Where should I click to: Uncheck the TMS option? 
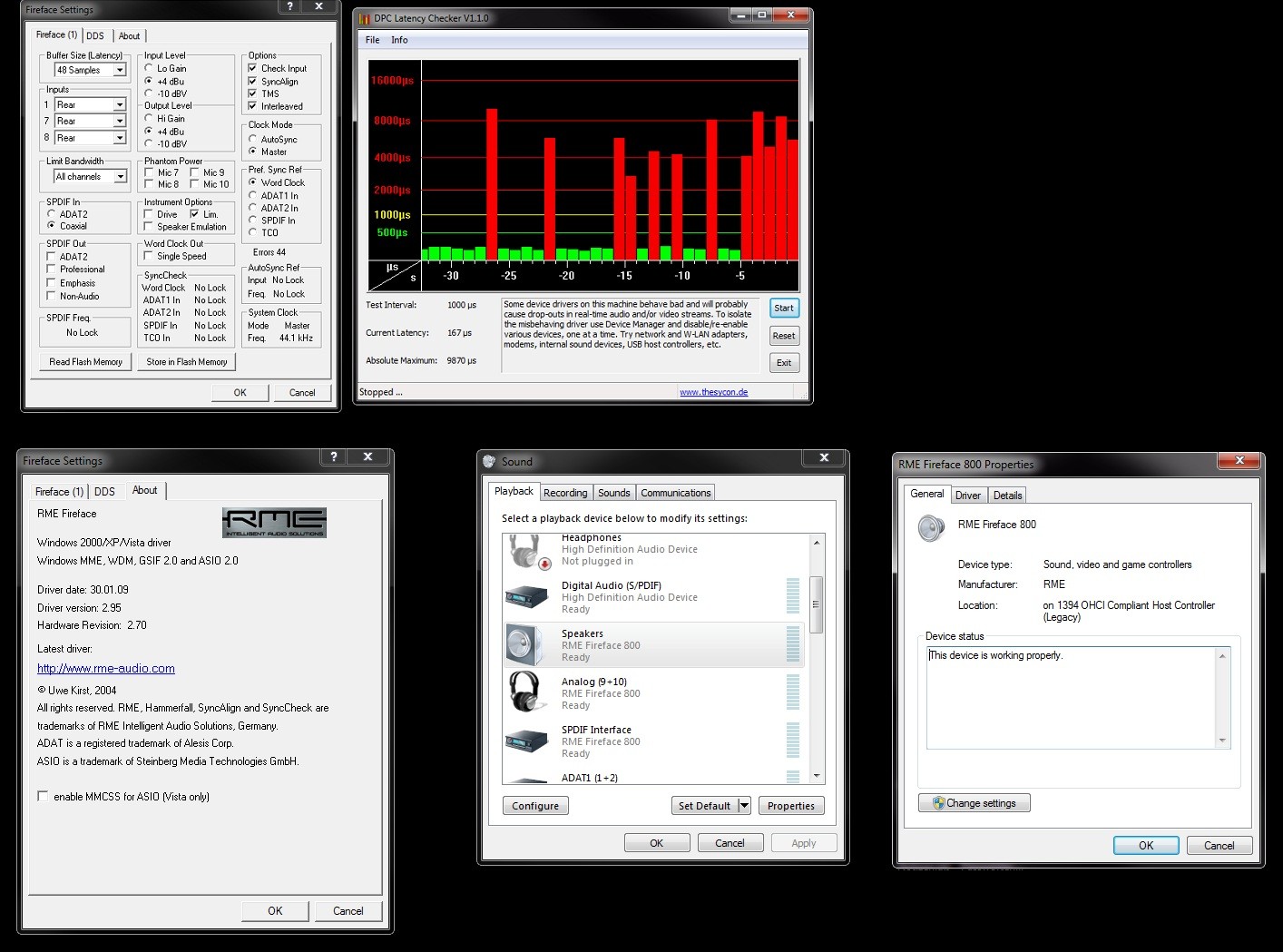[252, 93]
